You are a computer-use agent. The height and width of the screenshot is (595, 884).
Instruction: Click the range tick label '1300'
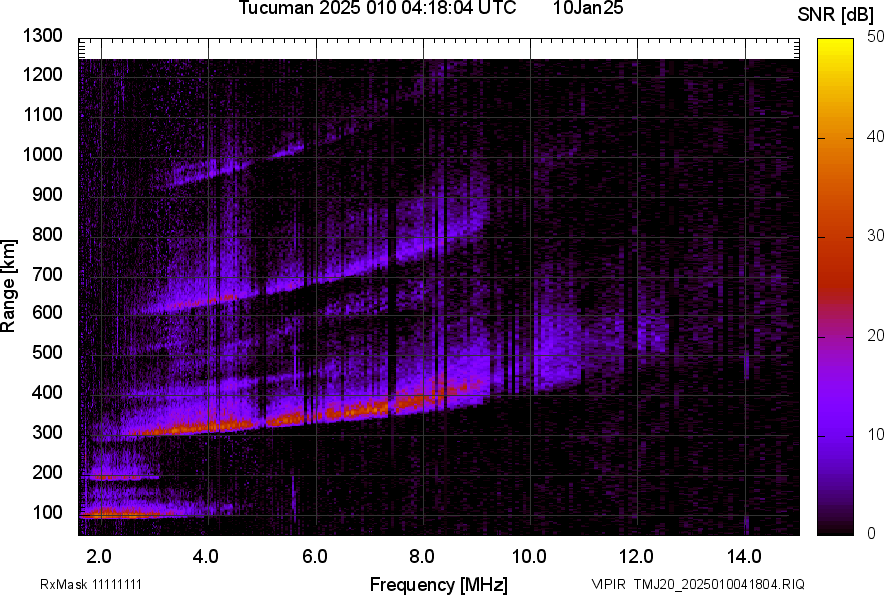[42, 36]
